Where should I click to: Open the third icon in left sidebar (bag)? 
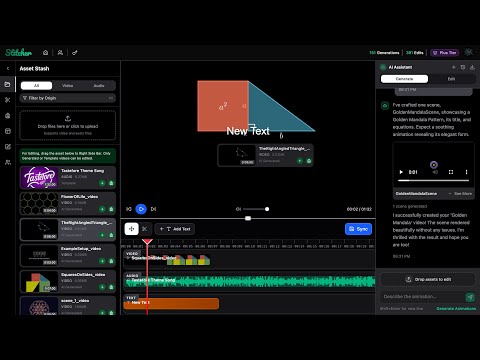[8, 116]
